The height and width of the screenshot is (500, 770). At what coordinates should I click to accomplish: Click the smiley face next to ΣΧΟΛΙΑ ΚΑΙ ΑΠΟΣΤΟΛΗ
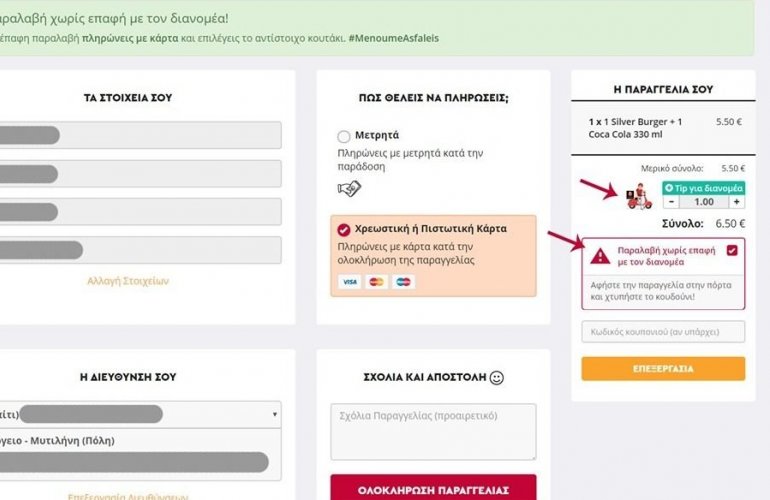(x=497, y=378)
